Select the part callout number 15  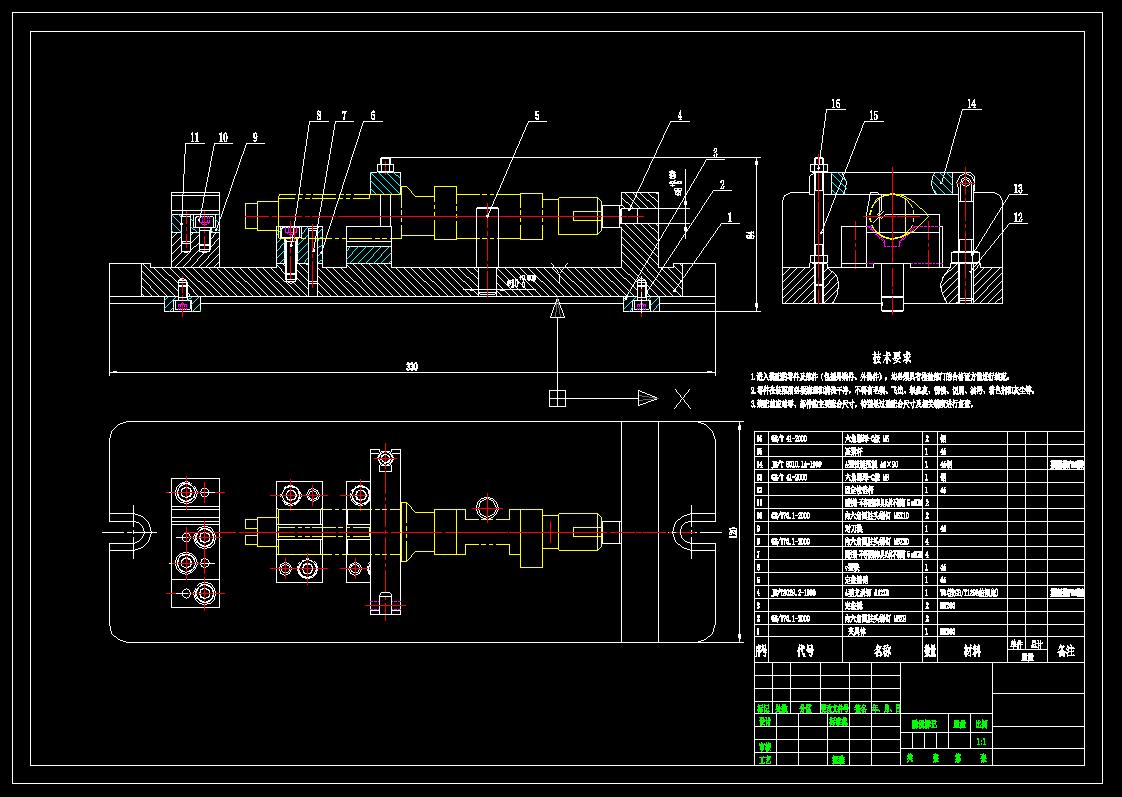873,116
